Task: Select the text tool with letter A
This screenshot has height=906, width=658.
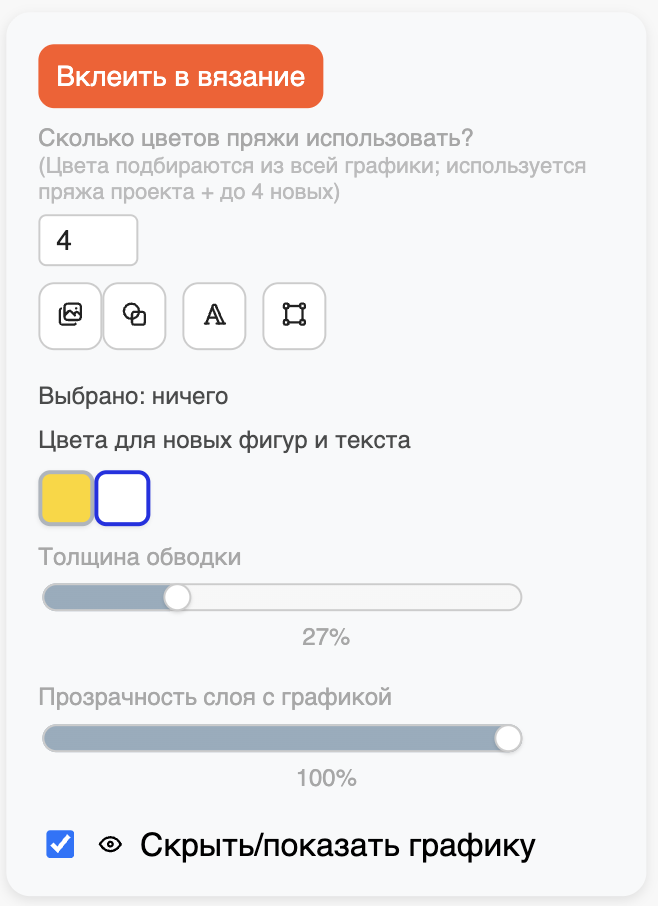Action: point(214,316)
